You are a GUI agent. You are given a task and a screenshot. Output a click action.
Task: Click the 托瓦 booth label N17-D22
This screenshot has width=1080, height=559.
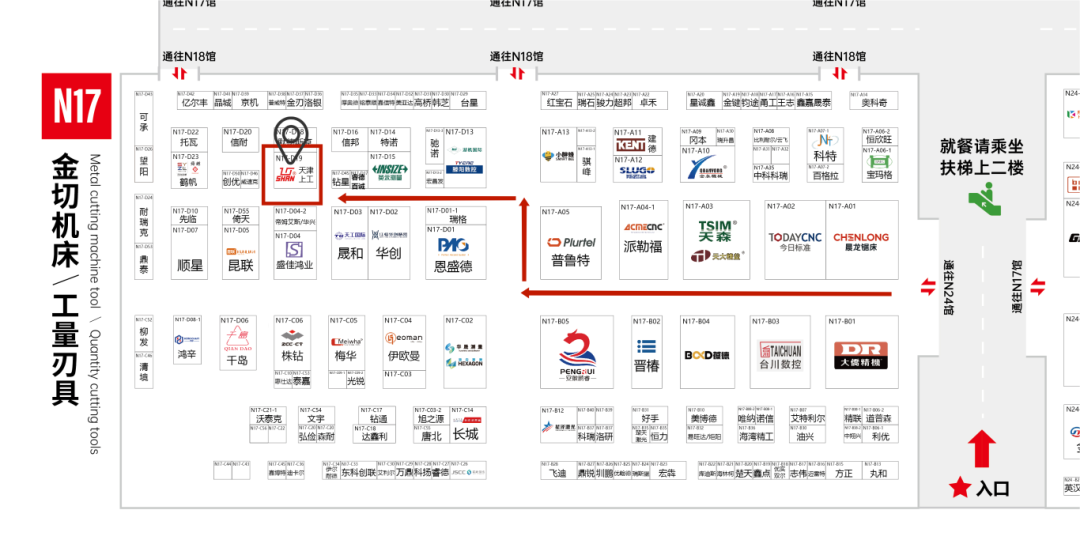click(189, 143)
